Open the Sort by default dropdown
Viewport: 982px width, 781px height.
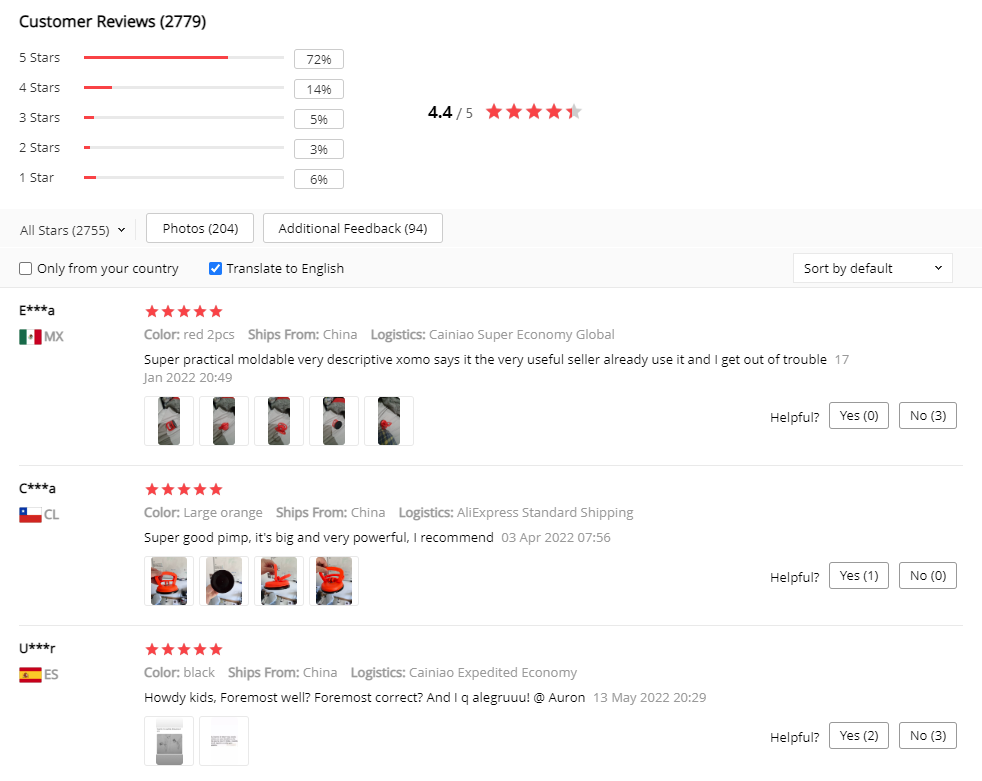[872, 268]
